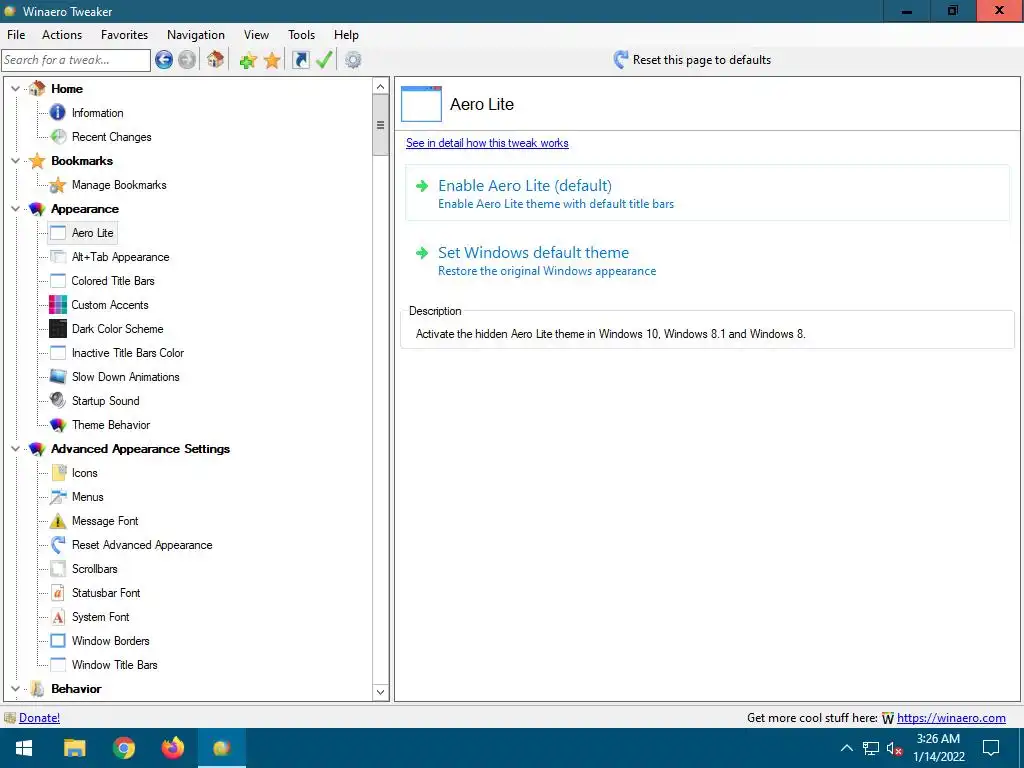Go to the home page via house icon
The width and height of the screenshot is (1024, 768).
tap(216, 60)
